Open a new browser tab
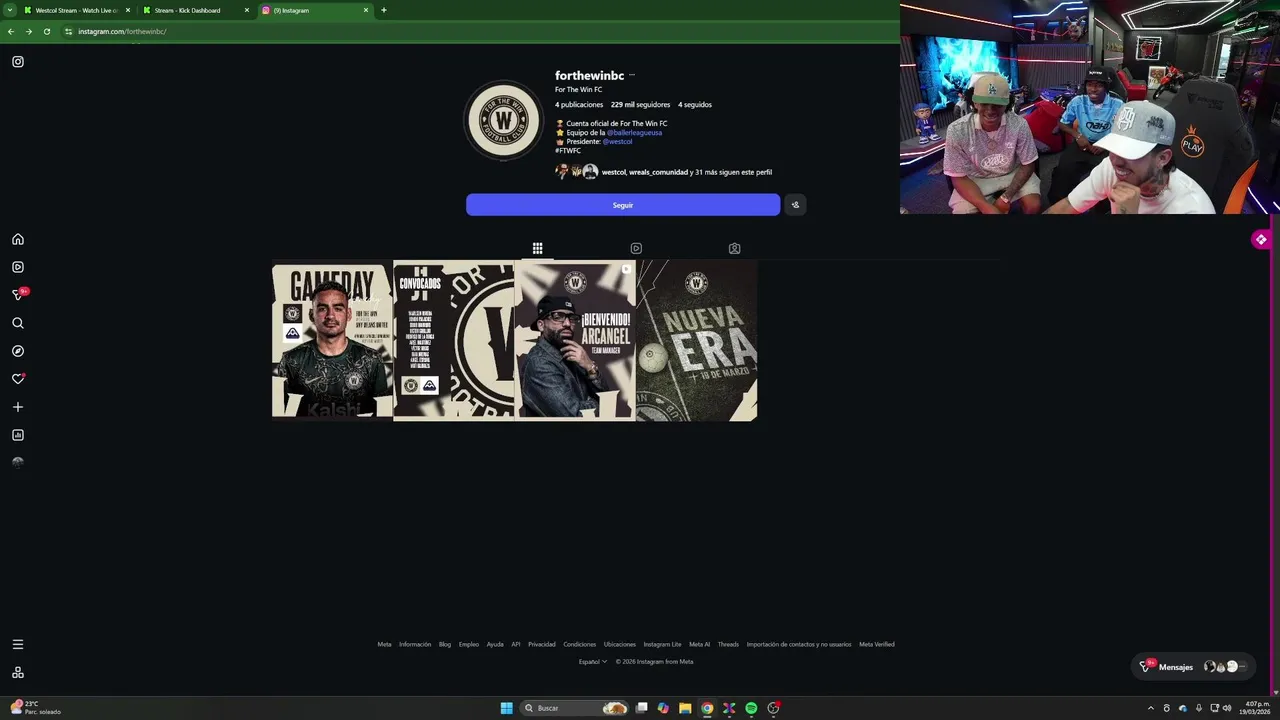Viewport: 1280px width, 720px height. 384,10
